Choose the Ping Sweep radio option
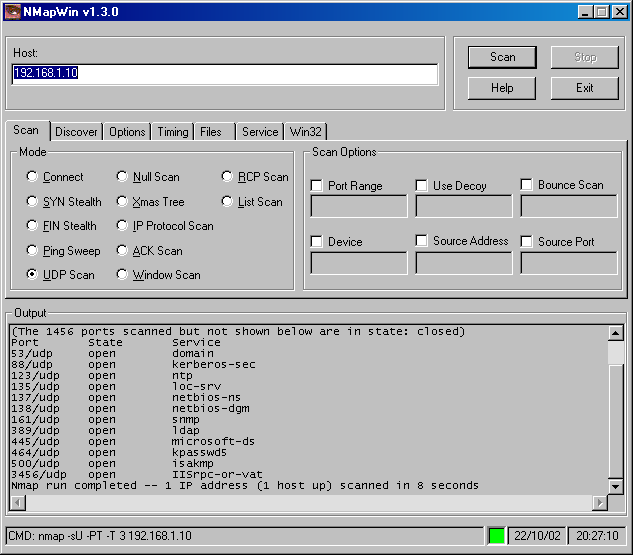 33,251
